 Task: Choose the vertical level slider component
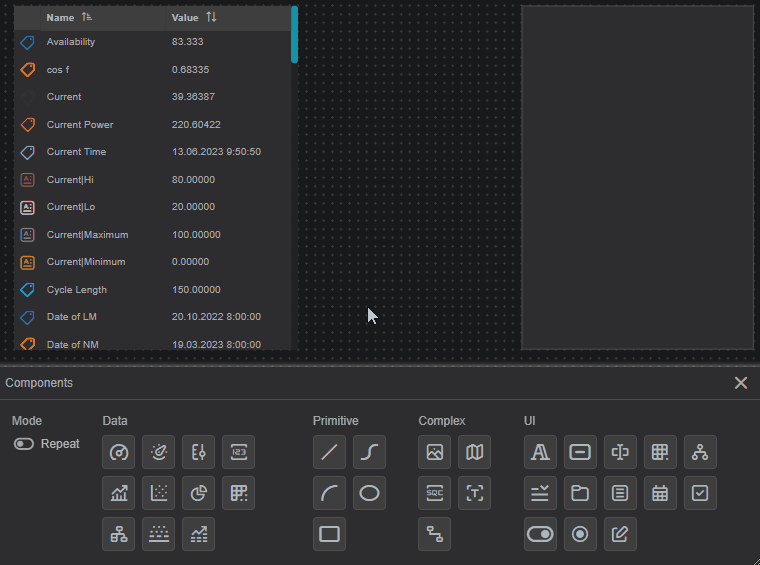199,452
